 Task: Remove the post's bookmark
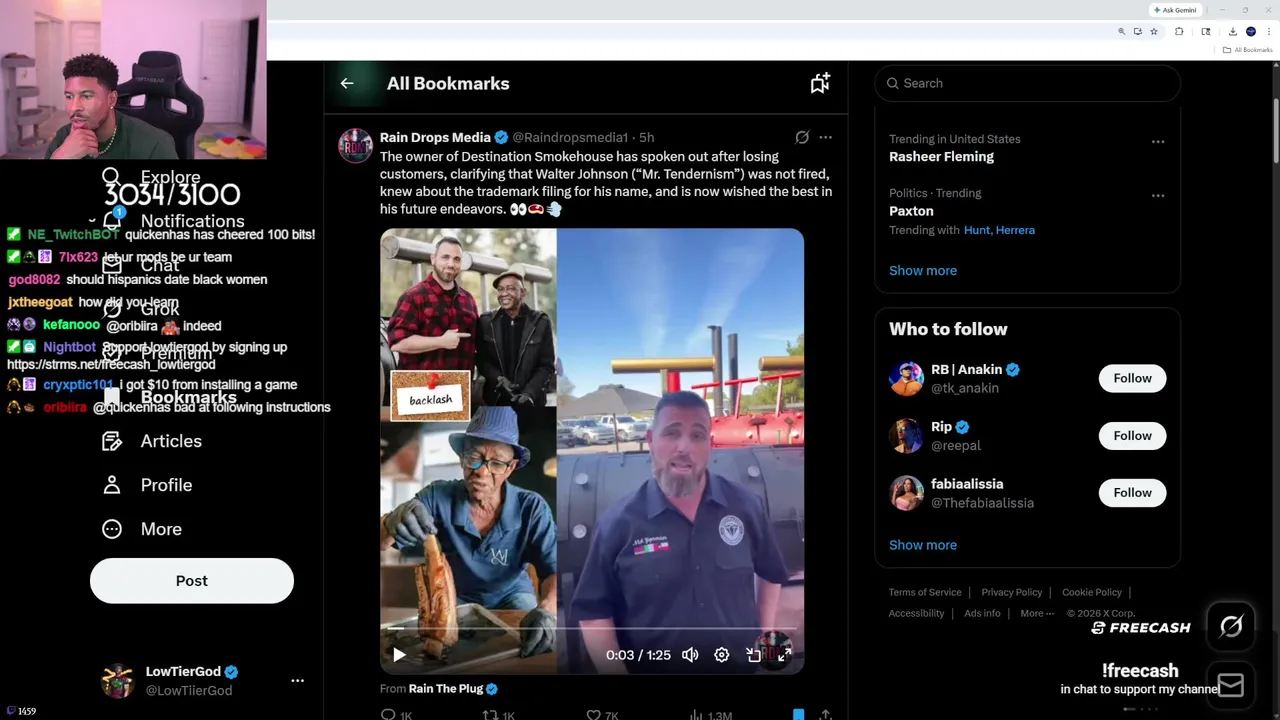coord(798,714)
